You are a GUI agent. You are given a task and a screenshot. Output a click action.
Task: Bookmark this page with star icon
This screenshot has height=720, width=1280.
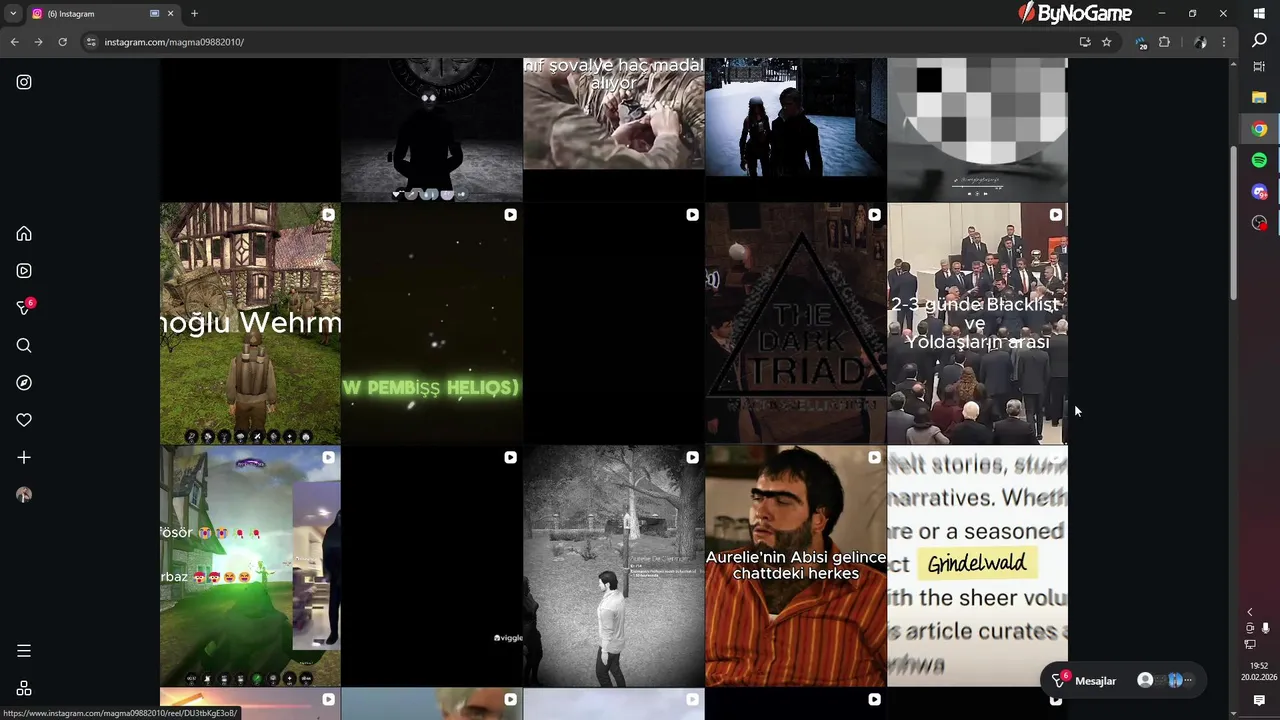pos(1107,42)
